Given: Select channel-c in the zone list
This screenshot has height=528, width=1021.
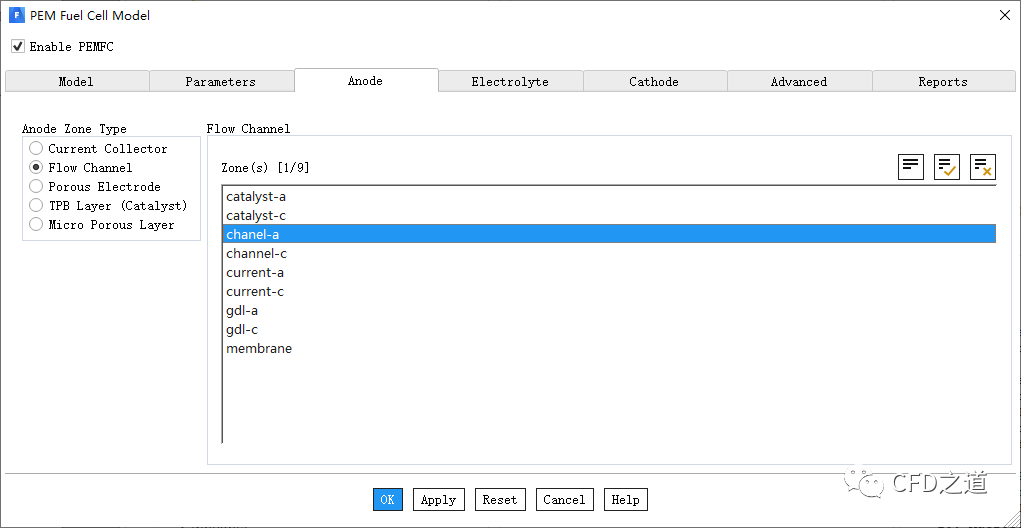Looking at the screenshot, I should point(609,253).
